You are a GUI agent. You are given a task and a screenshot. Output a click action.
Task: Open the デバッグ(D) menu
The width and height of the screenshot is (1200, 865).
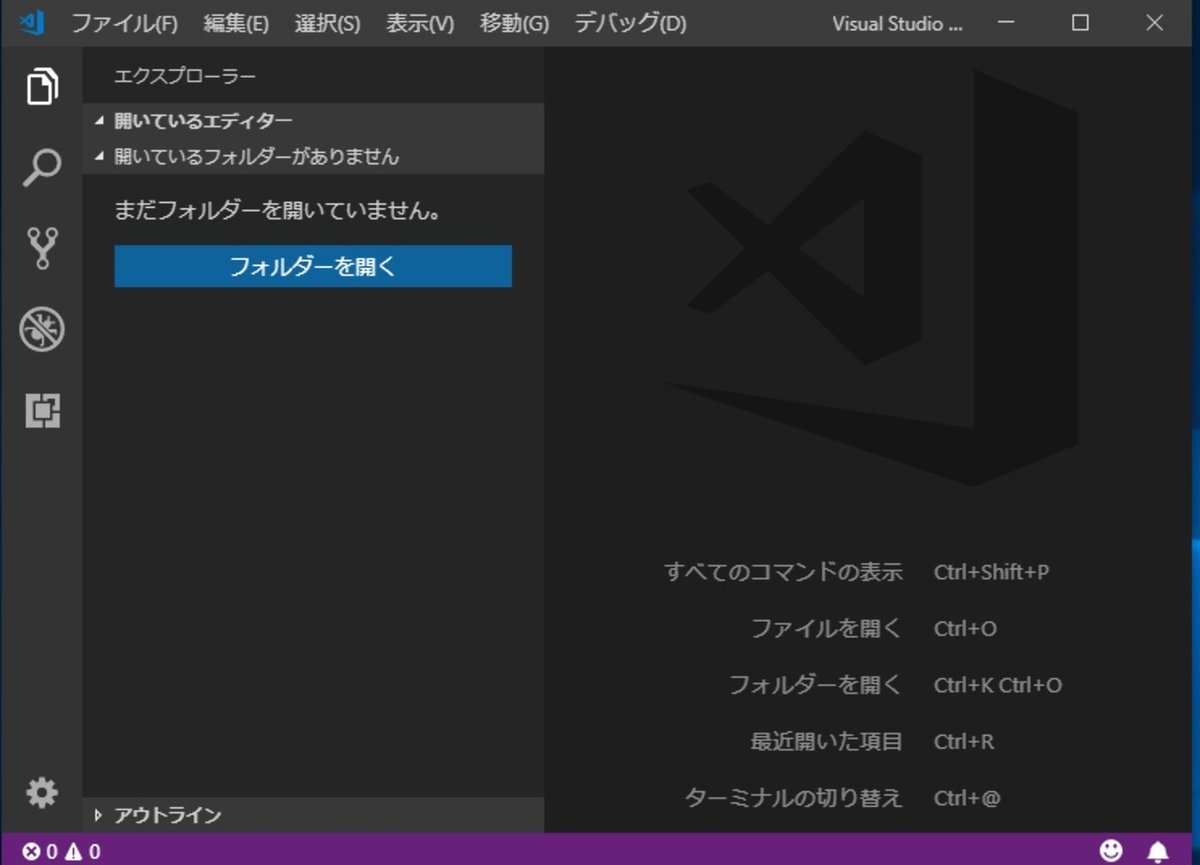(x=630, y=23)
